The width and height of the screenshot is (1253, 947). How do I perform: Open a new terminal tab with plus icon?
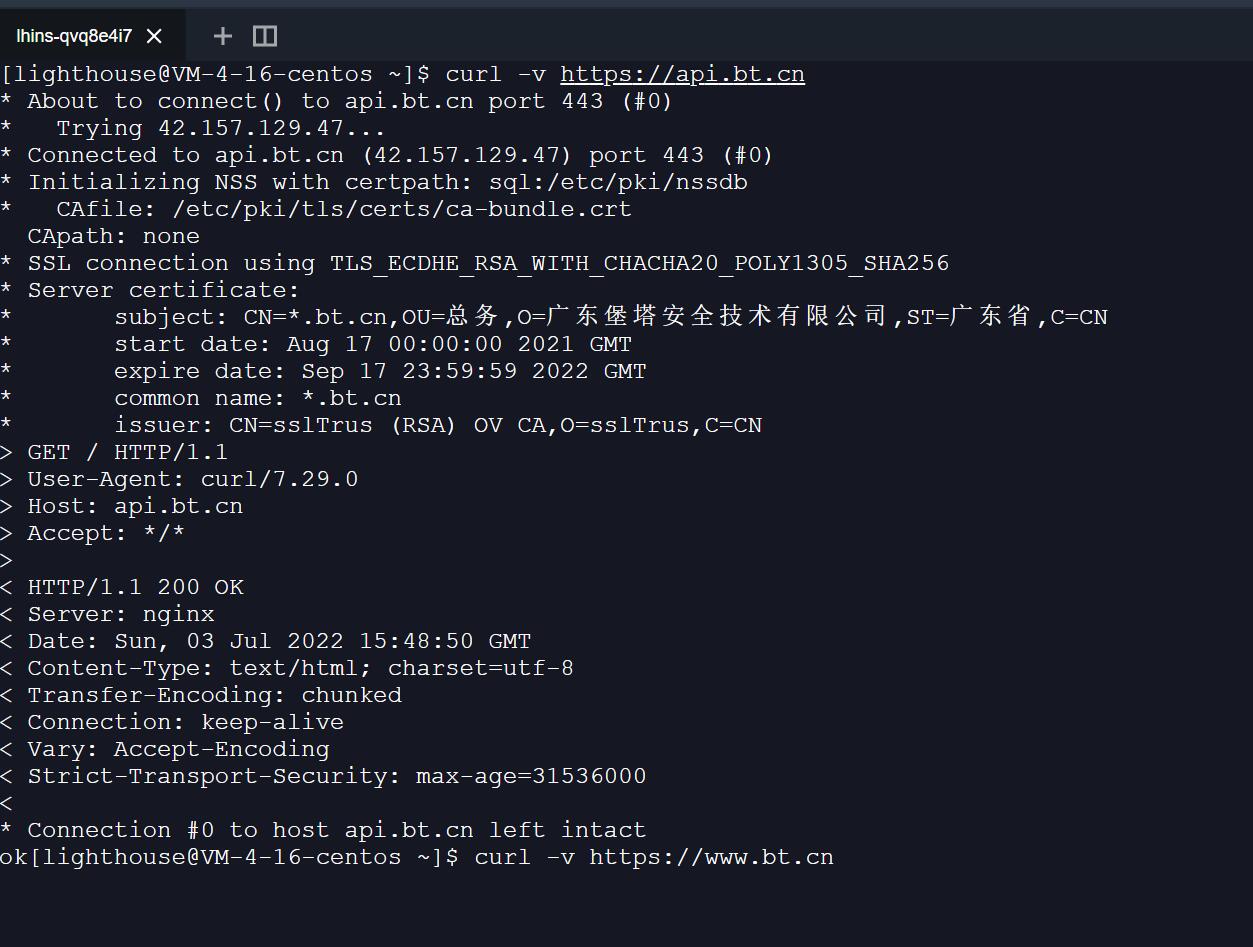coord(223,36)
